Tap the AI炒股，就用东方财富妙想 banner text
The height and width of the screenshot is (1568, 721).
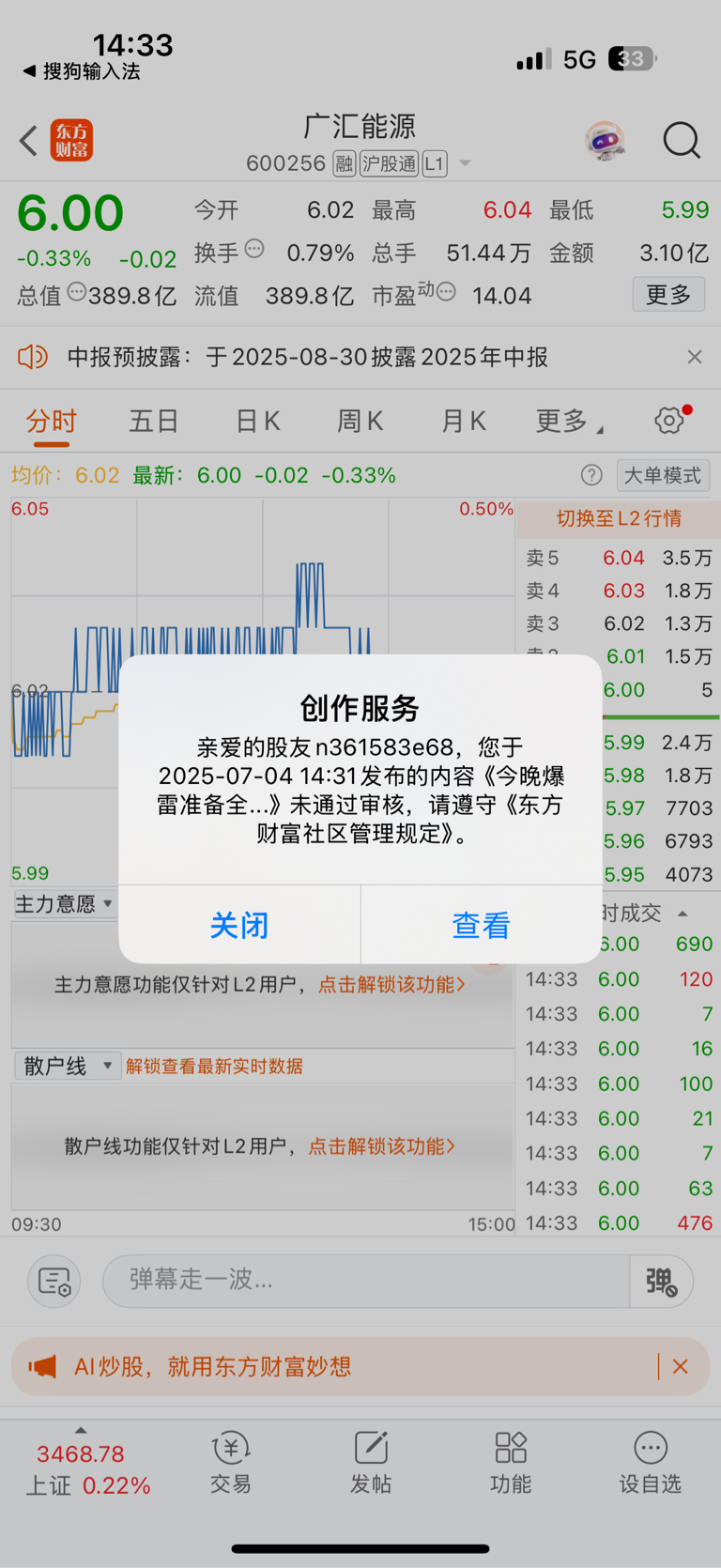(213, 1366)
